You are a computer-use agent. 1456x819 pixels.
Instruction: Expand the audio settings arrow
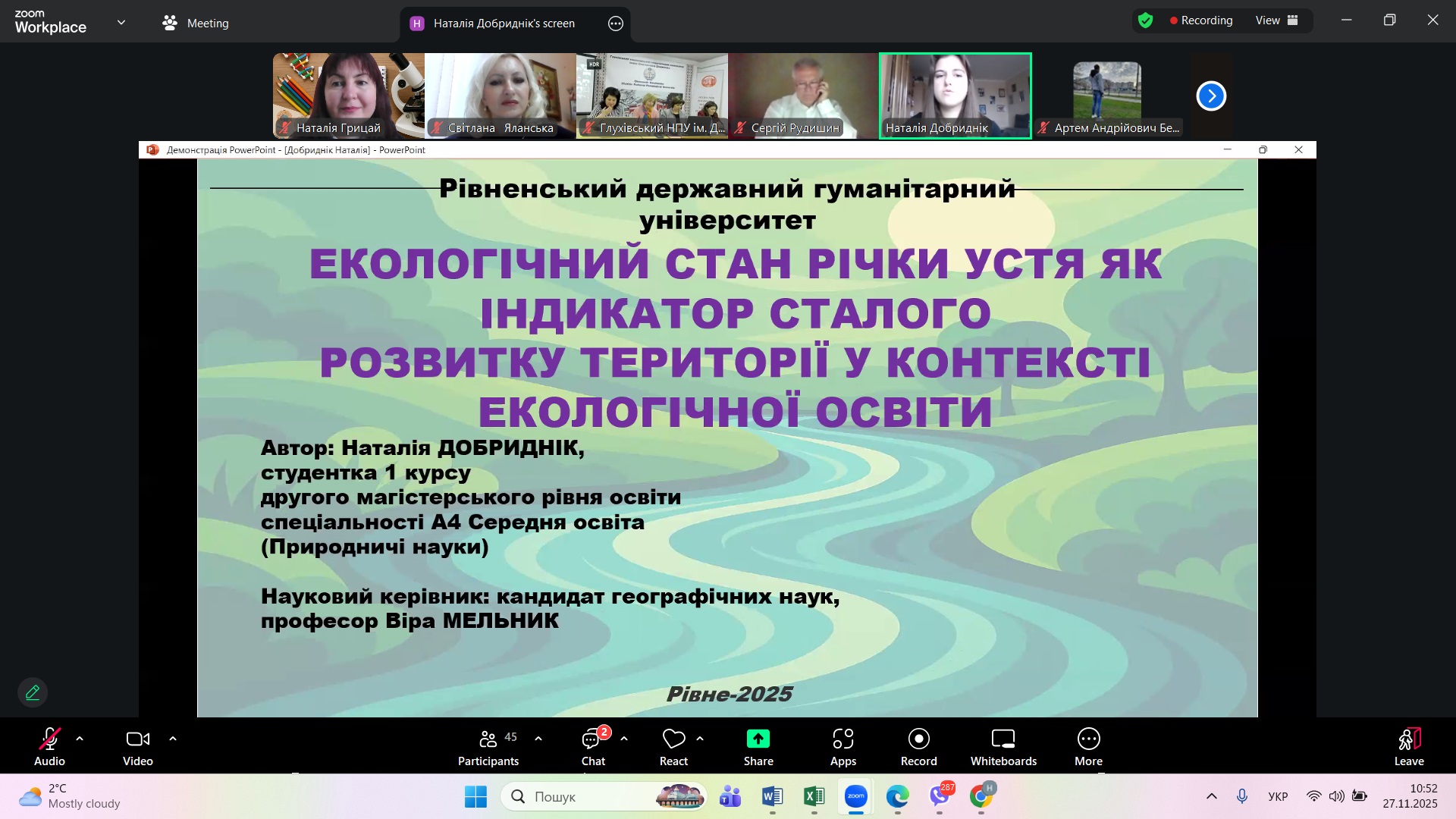[80, 739]
